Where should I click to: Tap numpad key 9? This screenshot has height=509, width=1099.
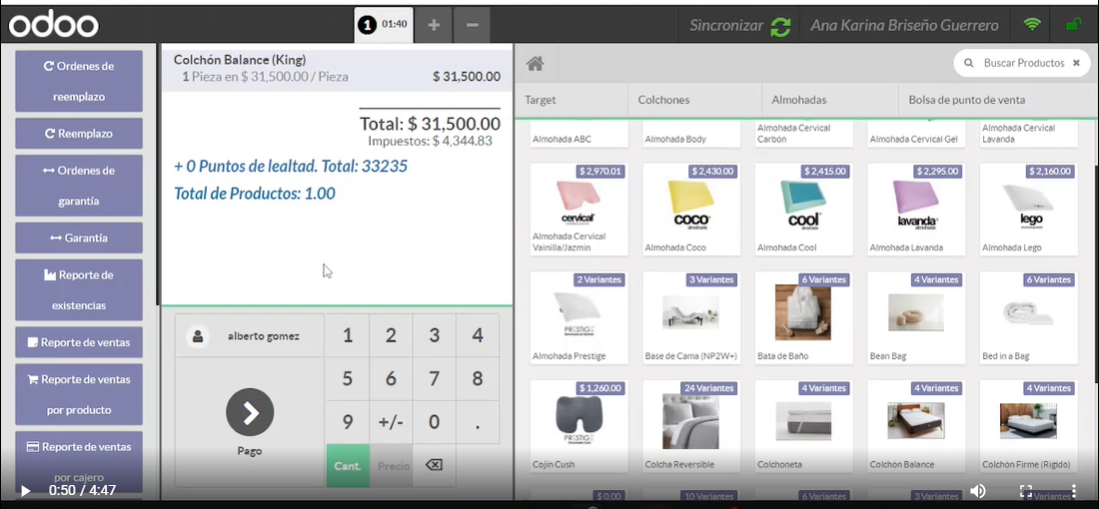[x=348, y=422]
